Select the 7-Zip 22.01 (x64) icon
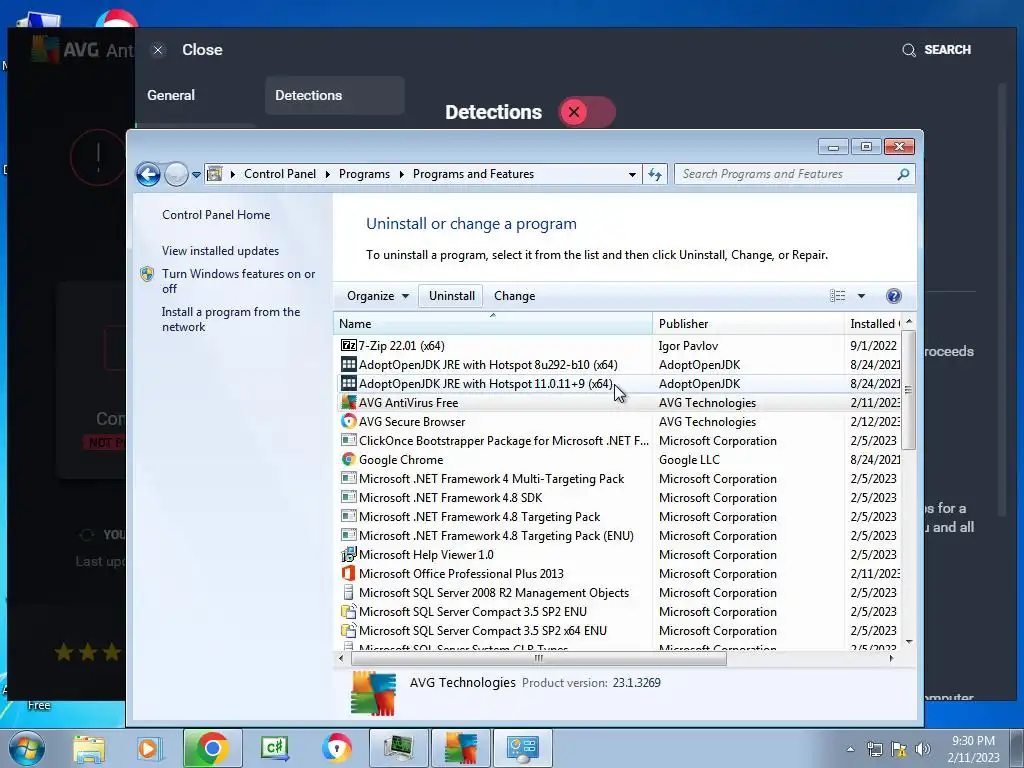 349,345
